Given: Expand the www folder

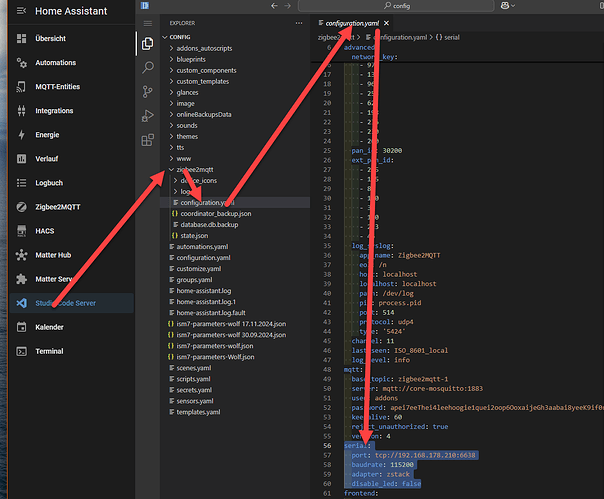Looking at the screenshot, I should pos(171,159).
